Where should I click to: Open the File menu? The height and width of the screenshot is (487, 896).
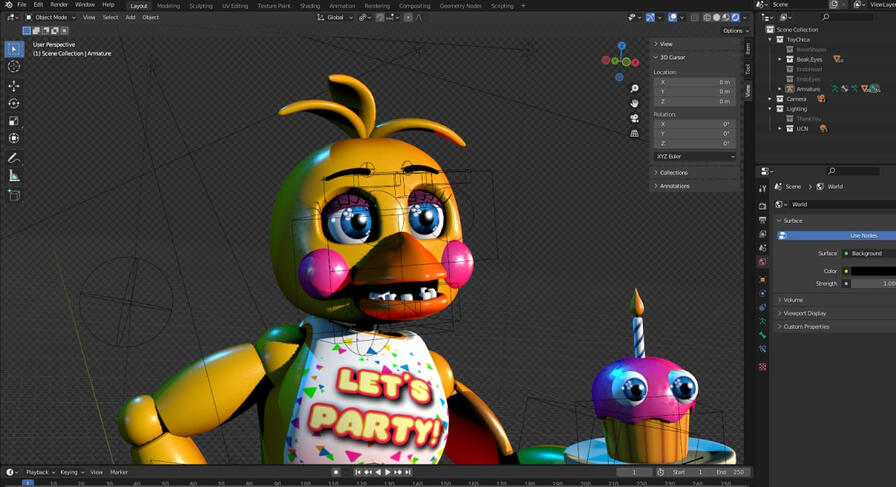click(22, 5)
